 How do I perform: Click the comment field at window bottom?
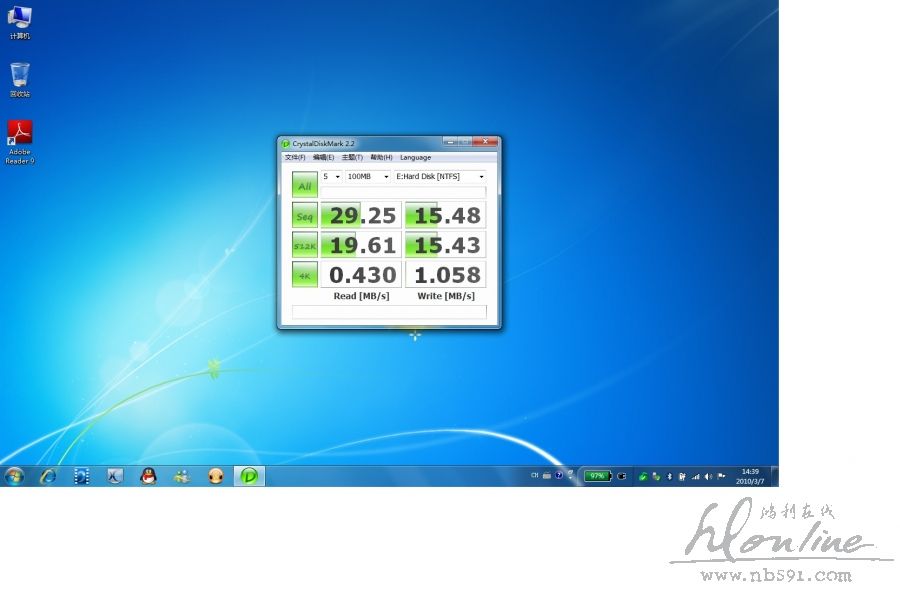click(x=389, y=312)
